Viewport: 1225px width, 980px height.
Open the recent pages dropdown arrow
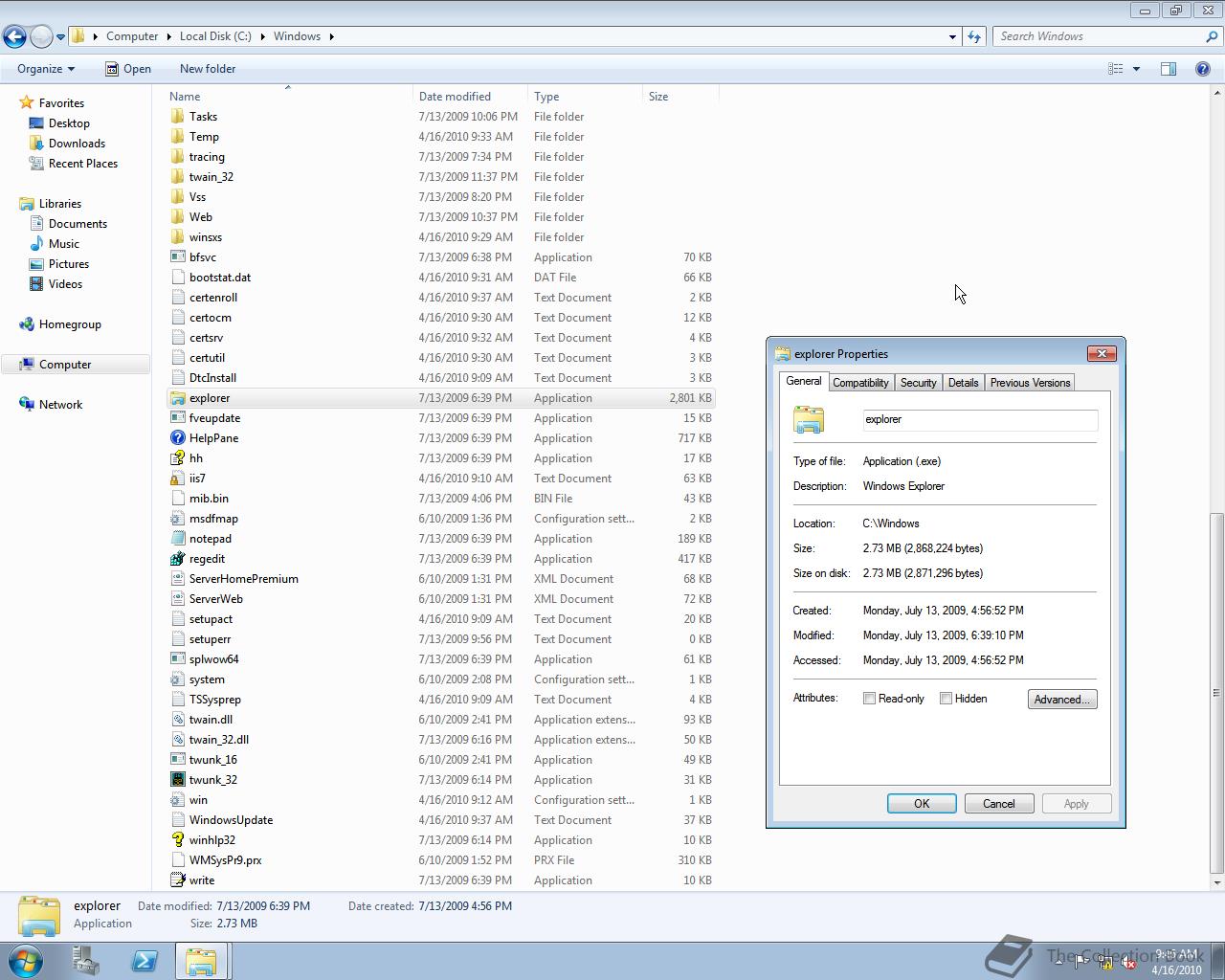point(60,37)
